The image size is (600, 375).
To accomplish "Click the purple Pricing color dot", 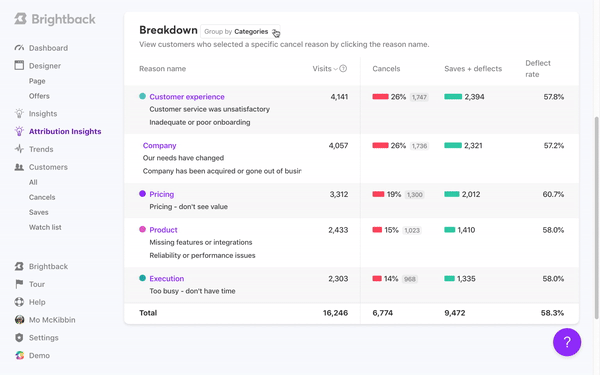I will (x=142, y=194).
